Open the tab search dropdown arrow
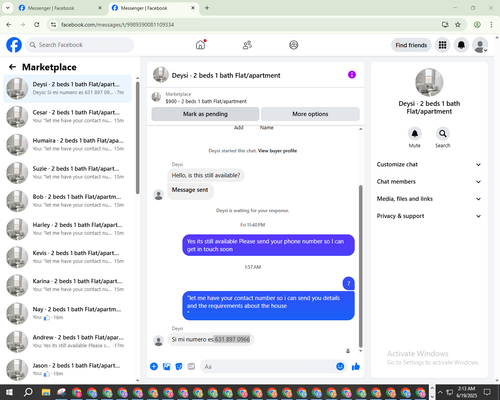The height and width of the screenshot is (400, 500). (7, 8)
